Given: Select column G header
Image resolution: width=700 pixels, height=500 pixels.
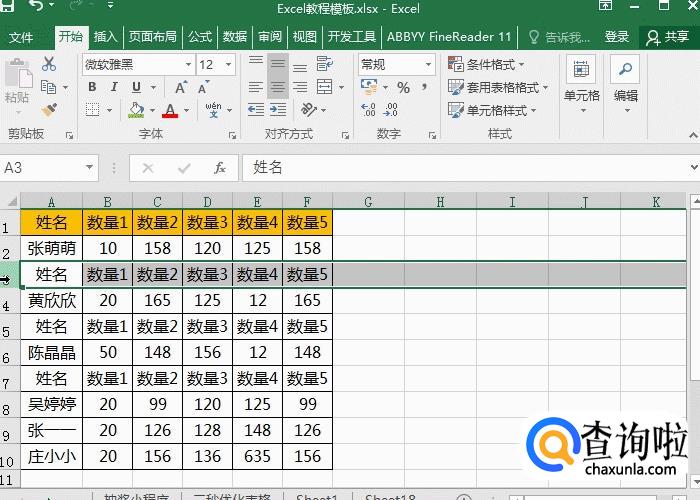Looking at the screenshot, I should click(x=368, y=202).
